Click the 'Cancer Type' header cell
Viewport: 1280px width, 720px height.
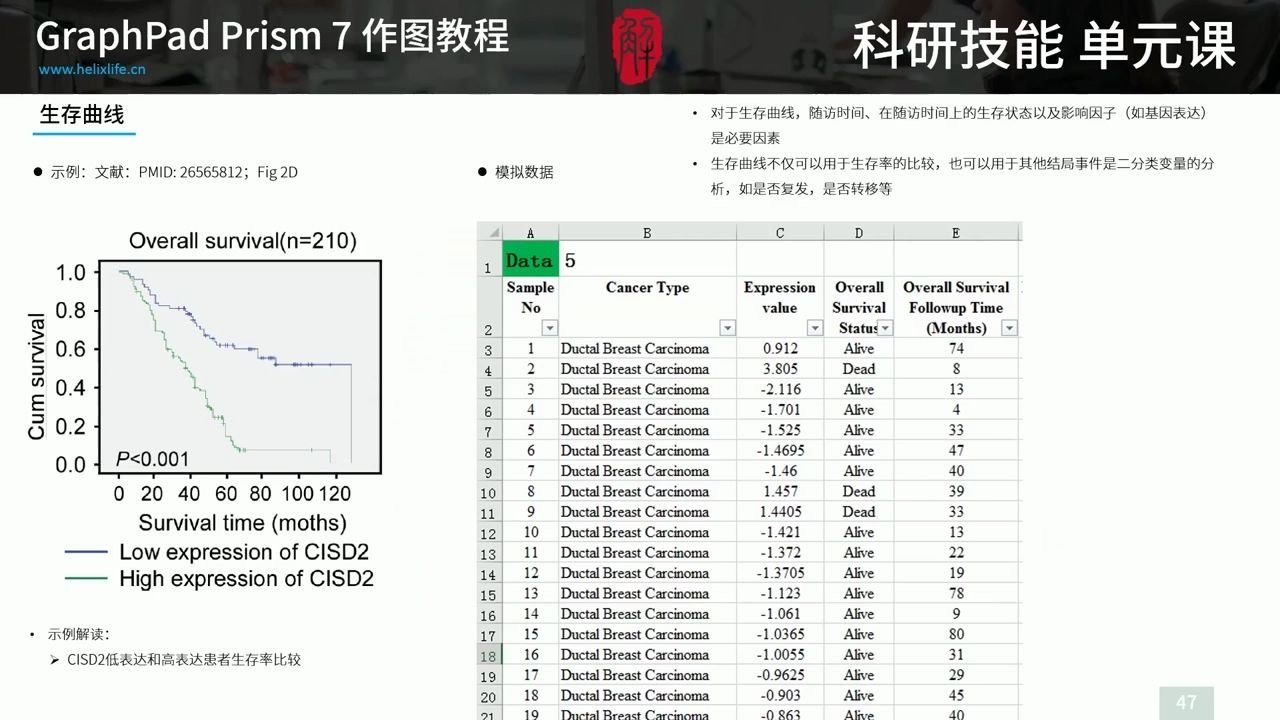coord(647,307)
